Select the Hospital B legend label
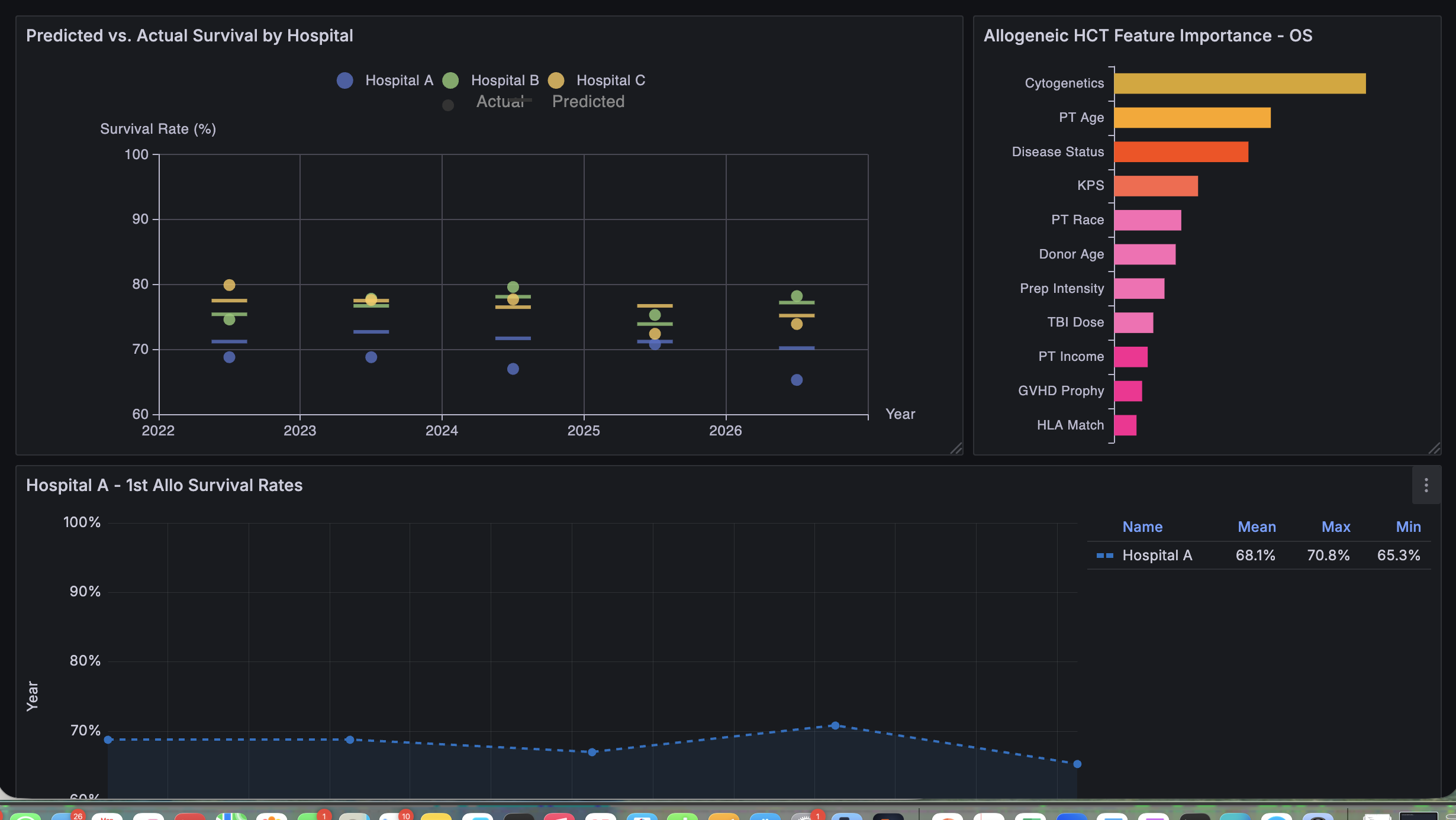This screenshot has width=1456, height=820. point(504,80)
